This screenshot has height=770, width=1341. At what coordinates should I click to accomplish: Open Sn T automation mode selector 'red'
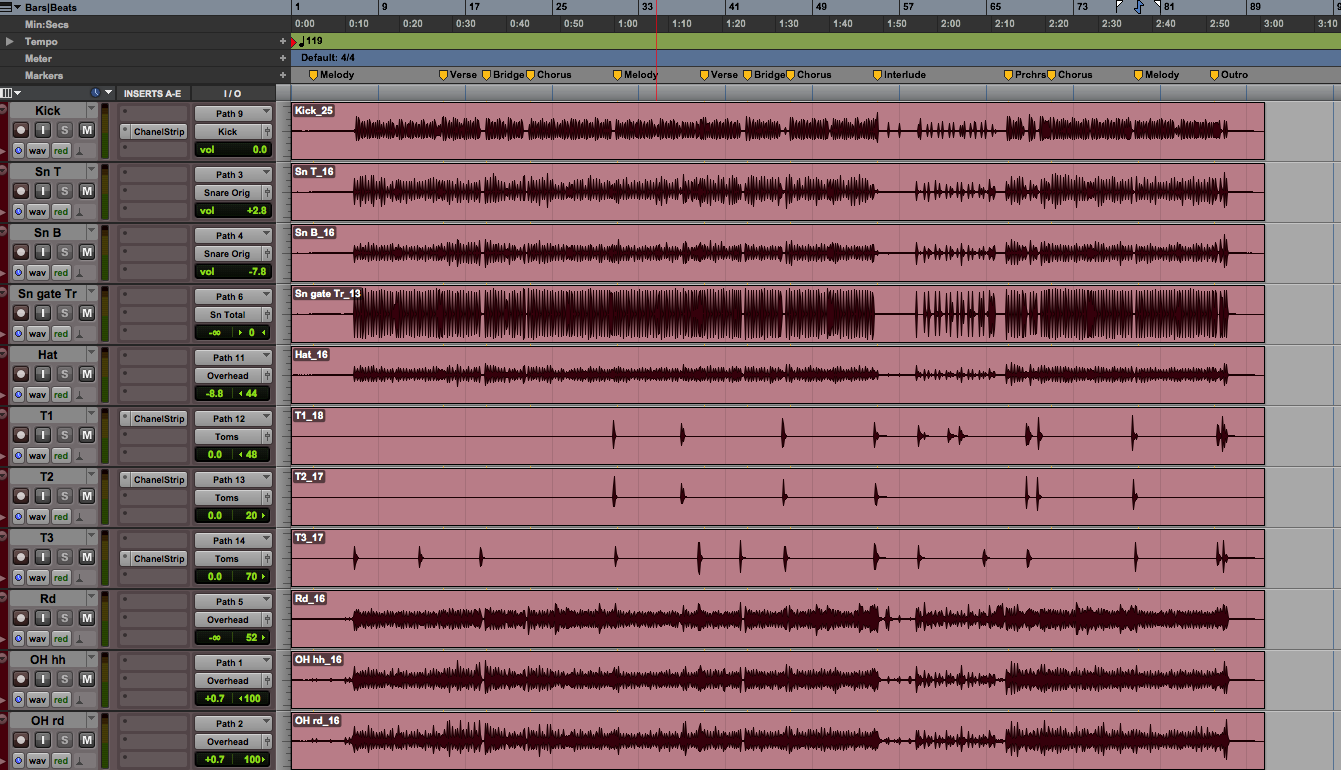click(x=61, y=212)
